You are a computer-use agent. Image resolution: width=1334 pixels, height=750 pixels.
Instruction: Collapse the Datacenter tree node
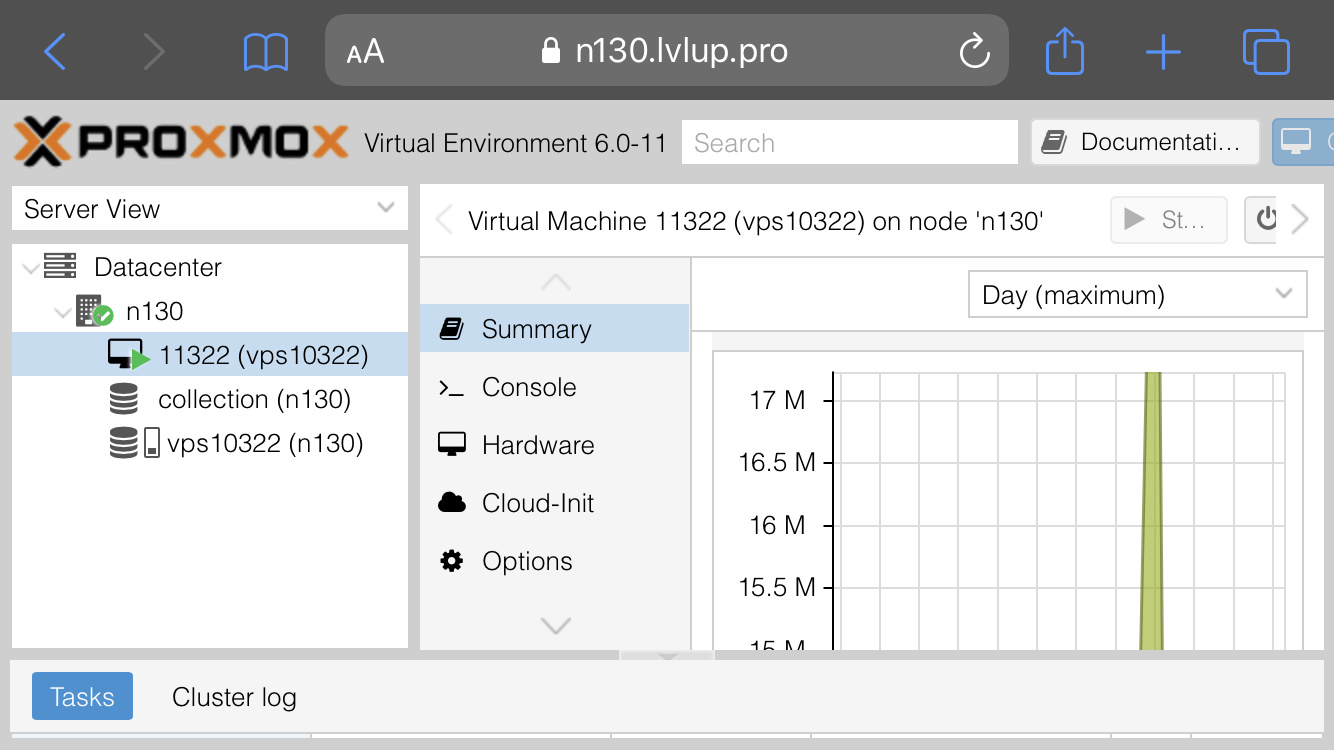(x=30, y=268)
